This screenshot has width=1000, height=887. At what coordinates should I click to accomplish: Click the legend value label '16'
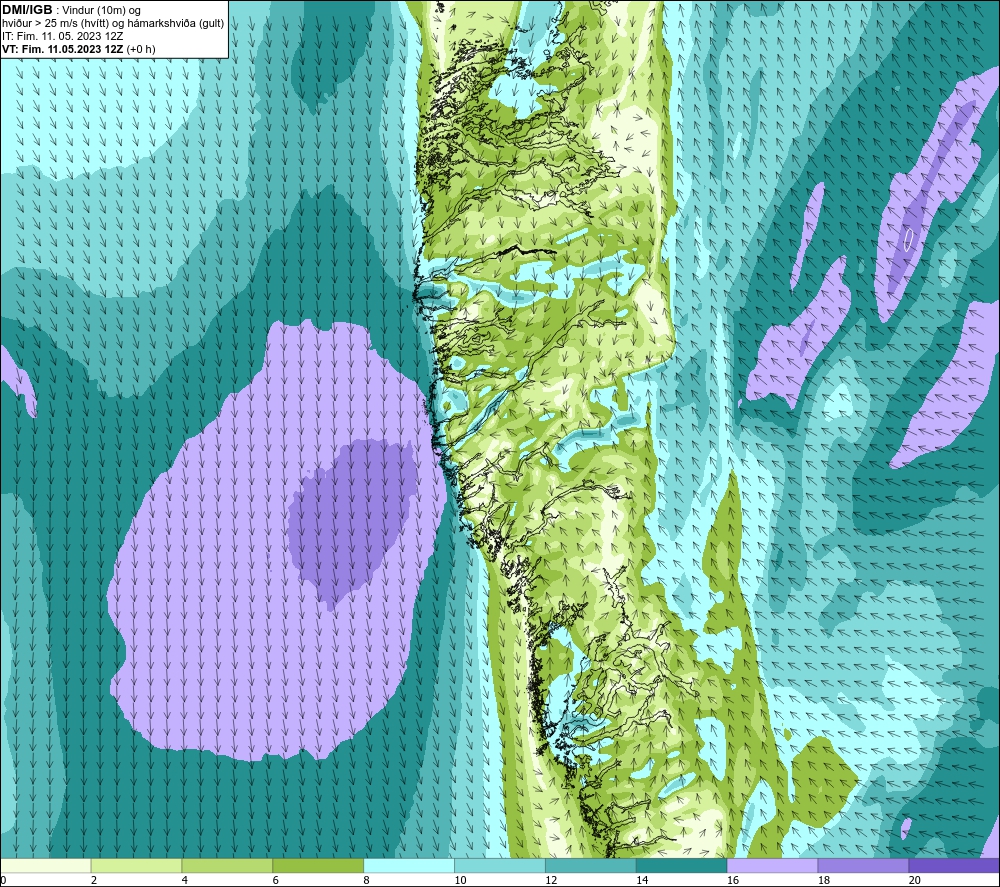click(733, 880)
